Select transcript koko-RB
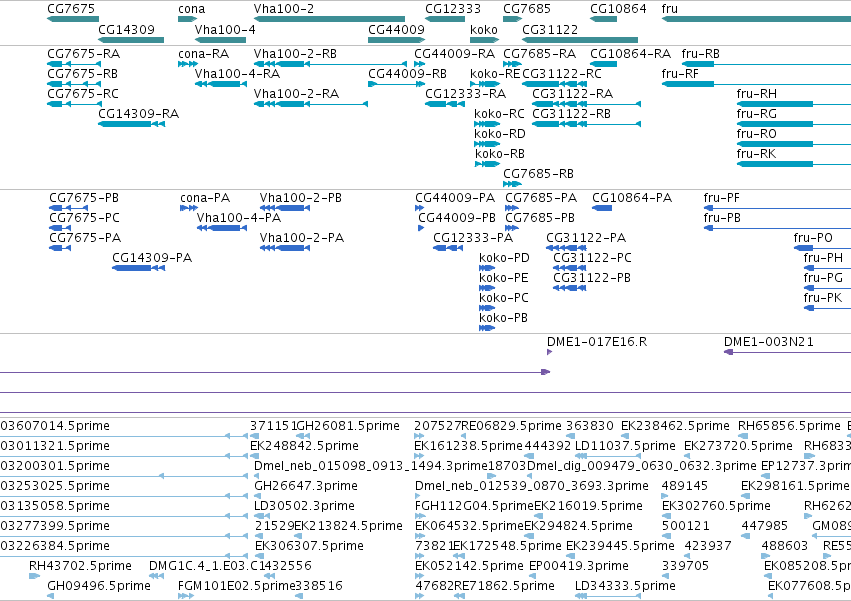851x601 pixels. [x=500, y=154]
